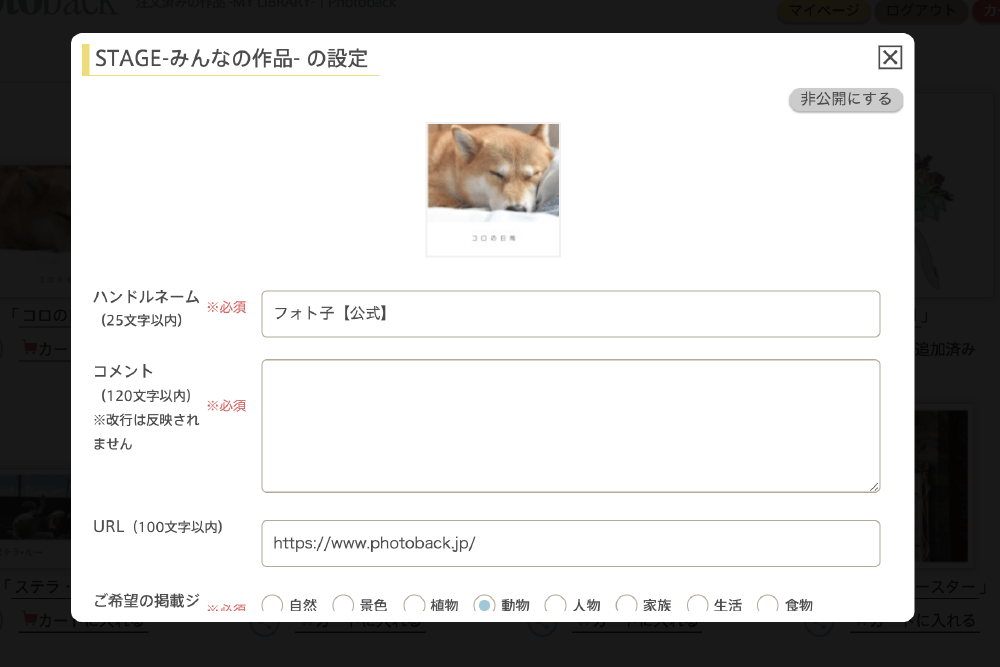Focus the ハンドルネーム input field
The height and width of the screenshot is (667, 1000).
(x=570, y=314)
